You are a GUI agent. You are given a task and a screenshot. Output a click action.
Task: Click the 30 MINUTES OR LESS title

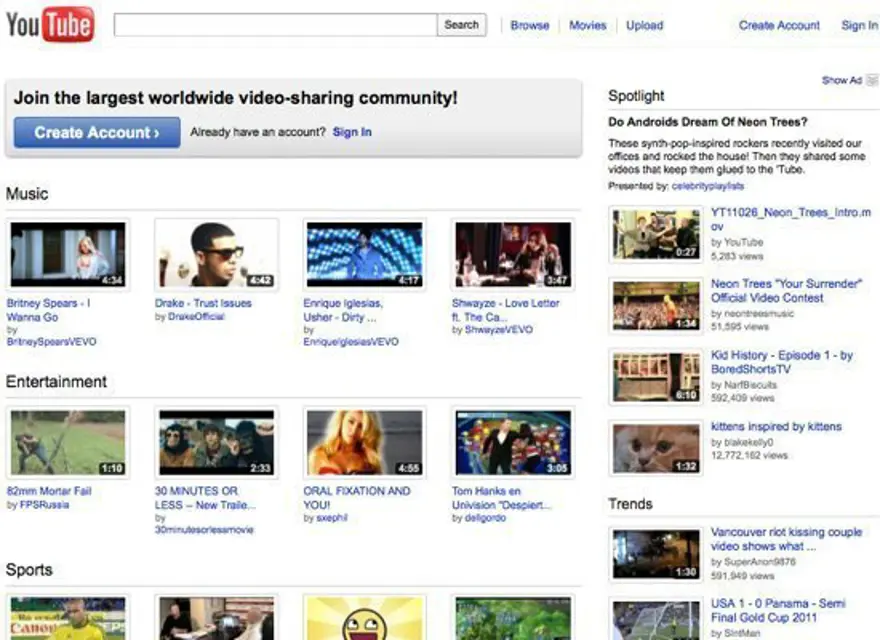coord(205,497)
